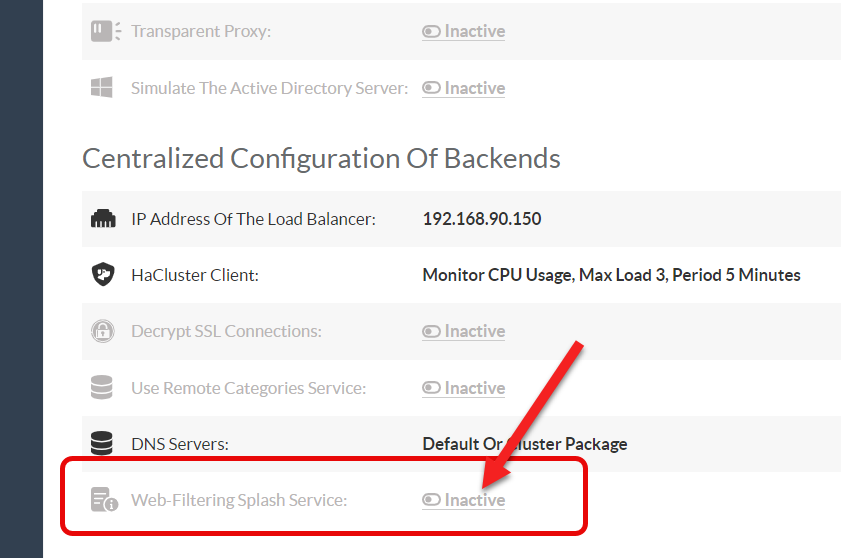The image size is (841, 558).
Task: Click the Remote Categories Service database icon
Action: [102, 388]
